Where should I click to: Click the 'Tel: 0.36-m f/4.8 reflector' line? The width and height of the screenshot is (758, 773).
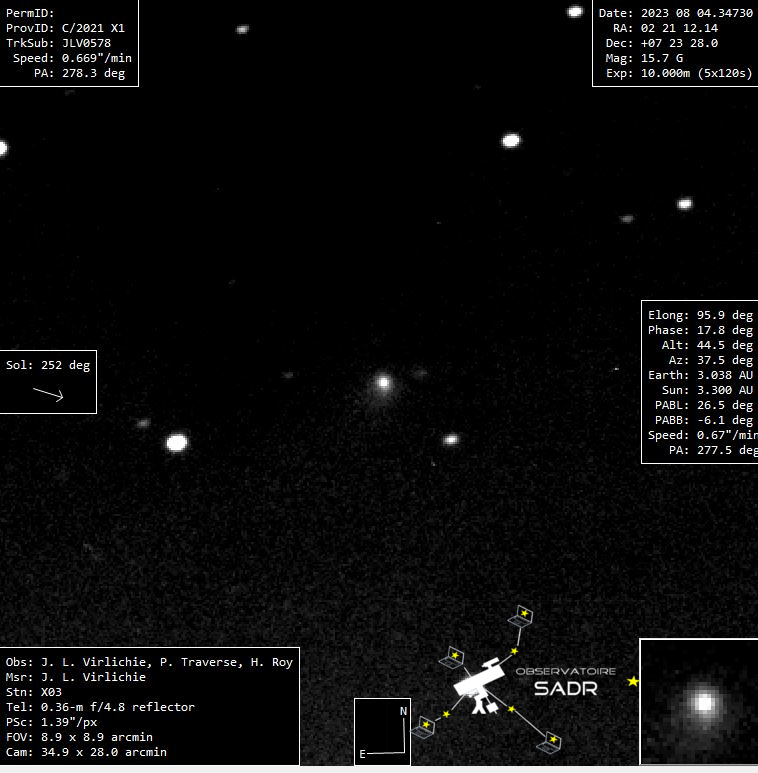100,707
